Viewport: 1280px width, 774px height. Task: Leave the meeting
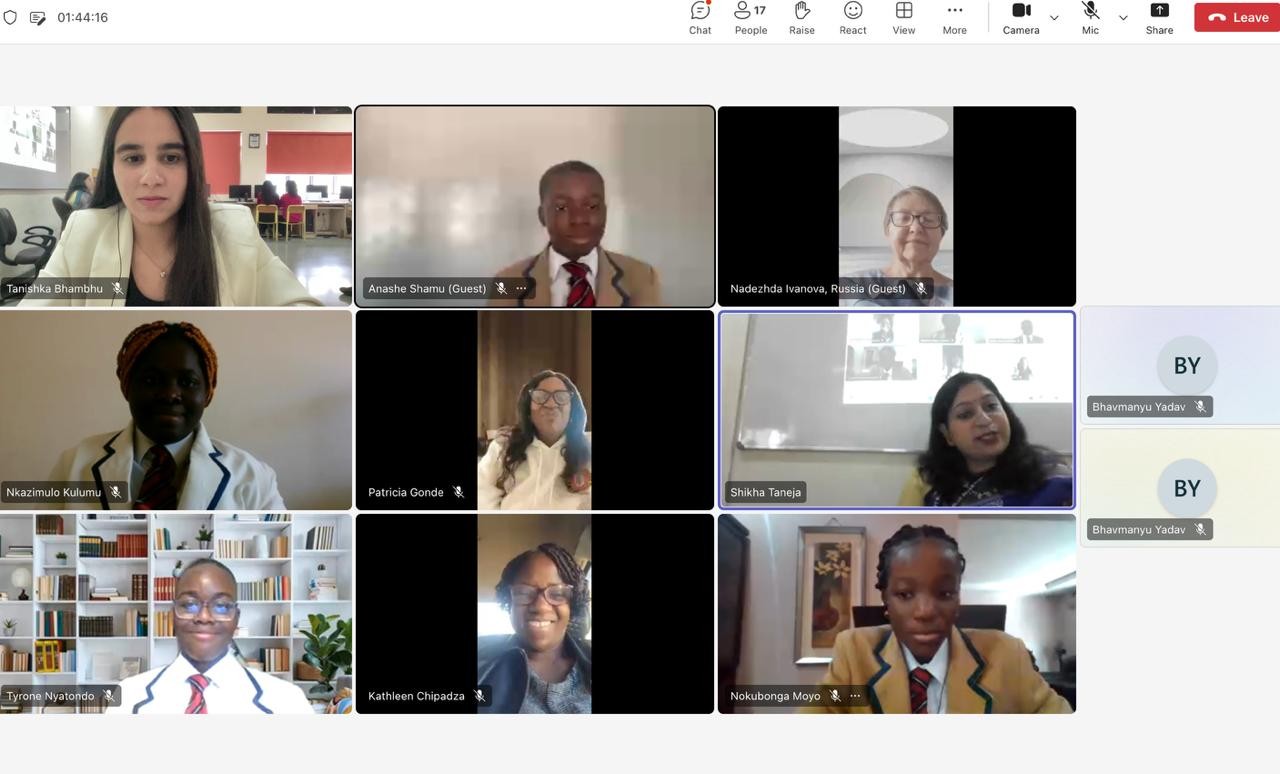pyautogui.click(x=1237, y=17)
